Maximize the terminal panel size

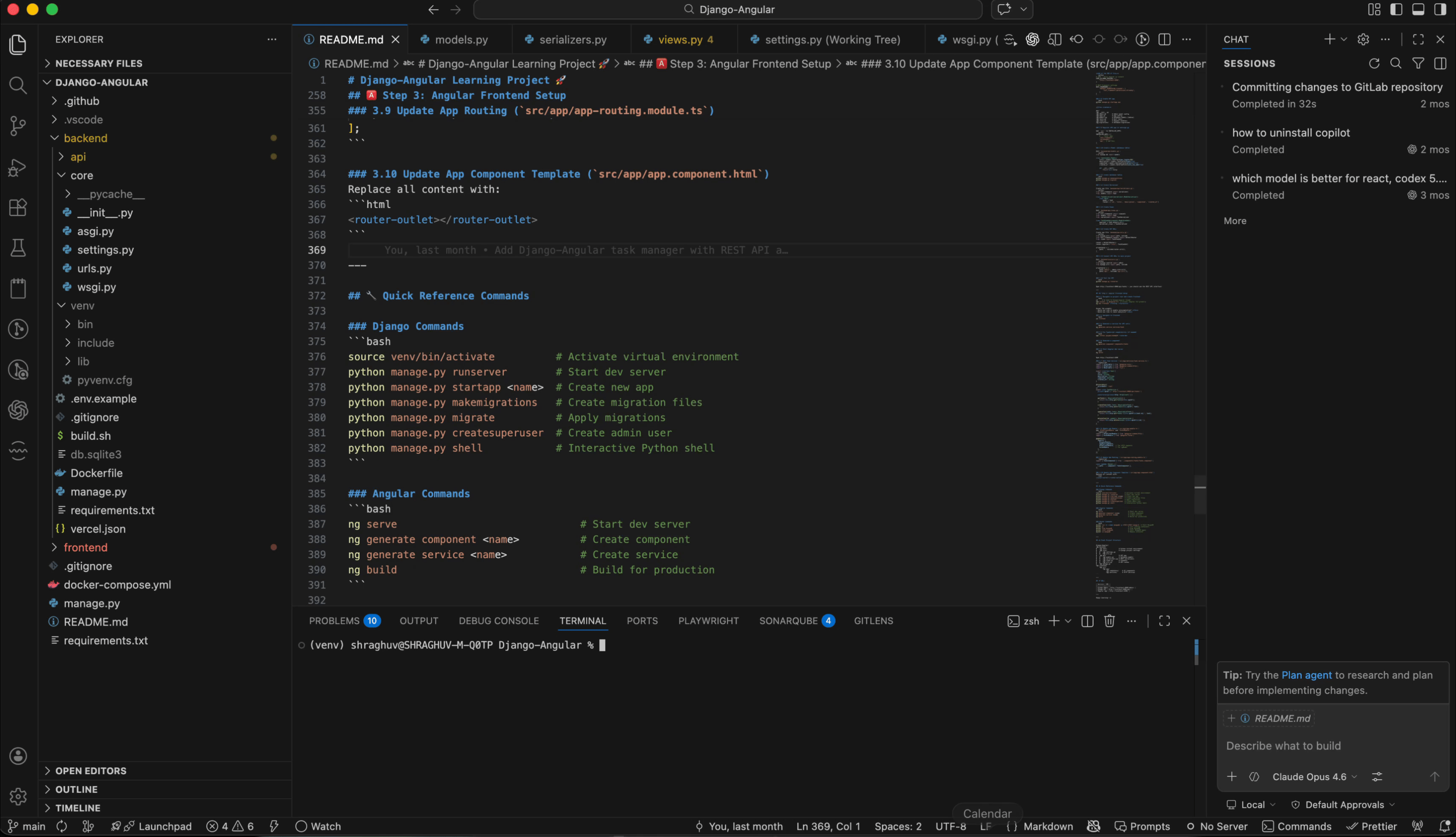[x=1164, y=621]
